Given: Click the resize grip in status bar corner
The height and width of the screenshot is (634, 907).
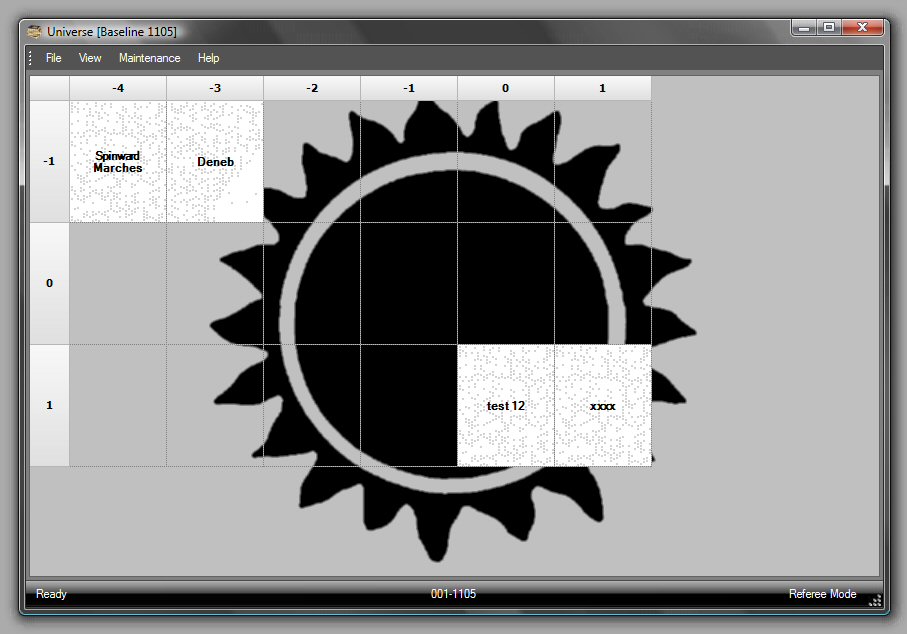Looking at the screenshot, I should 875,600.
